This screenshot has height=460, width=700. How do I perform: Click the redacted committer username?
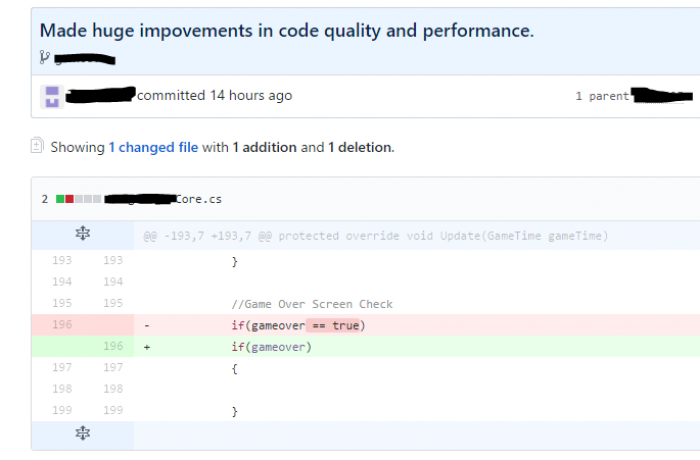pyautogui.click(x=100, y=95)
